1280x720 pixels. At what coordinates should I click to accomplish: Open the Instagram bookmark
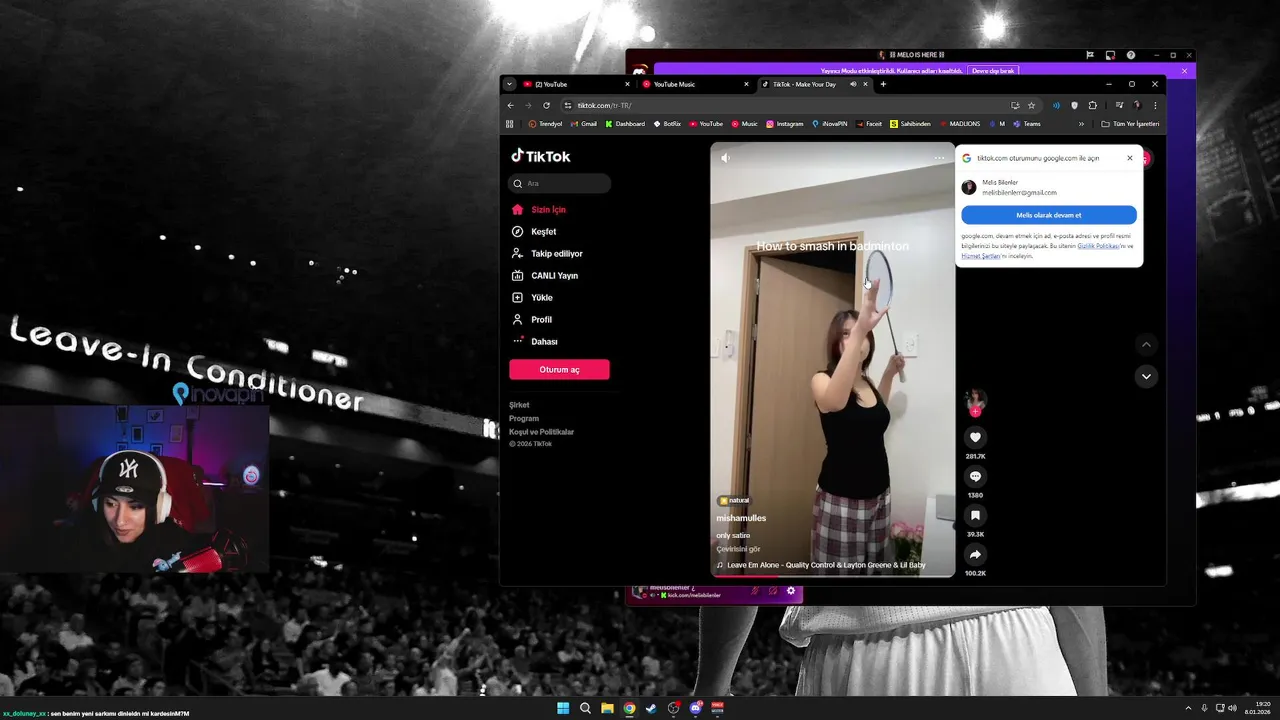785,124
